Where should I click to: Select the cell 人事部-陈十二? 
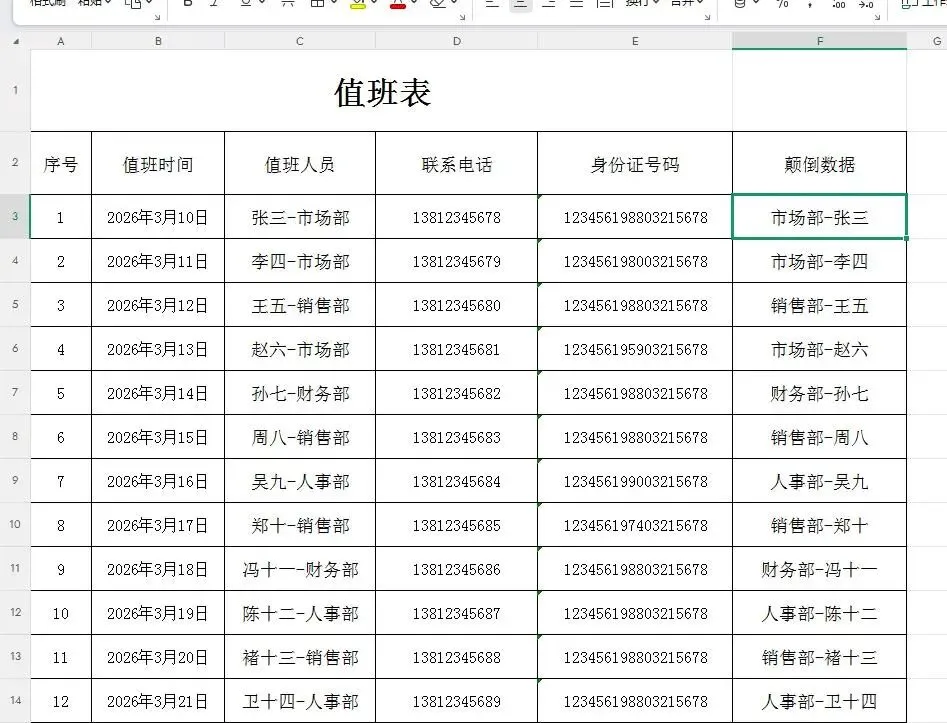pos(820,613)
